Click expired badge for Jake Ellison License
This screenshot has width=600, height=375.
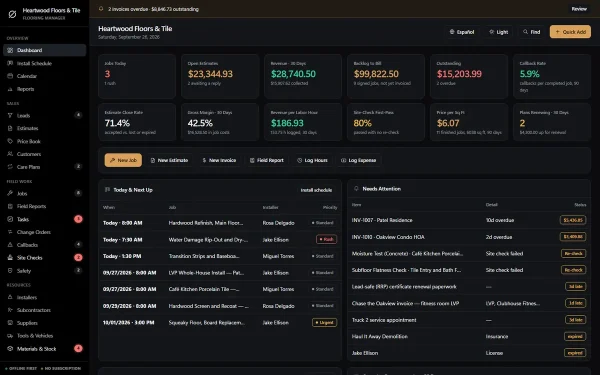click(575, 353)
